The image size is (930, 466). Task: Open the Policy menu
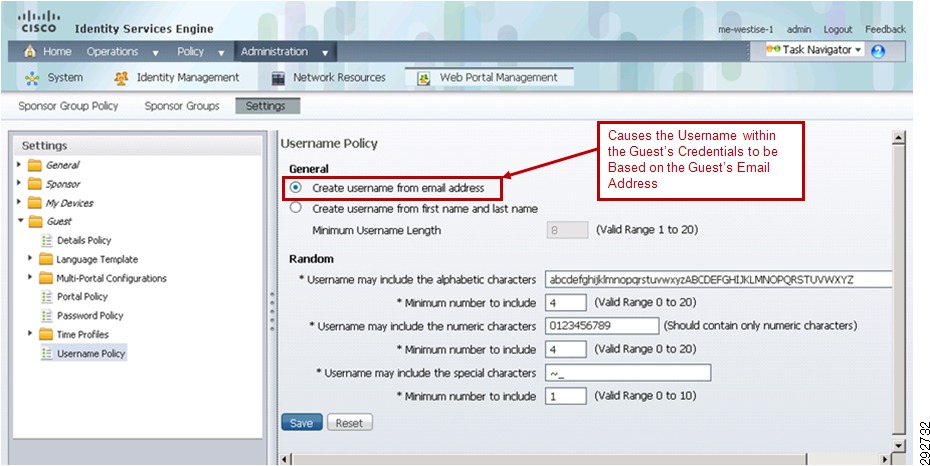click(190, 52)
